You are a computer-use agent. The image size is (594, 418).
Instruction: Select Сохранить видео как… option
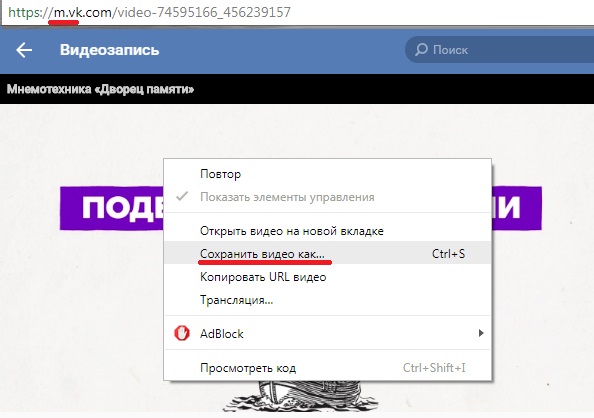pyautogui.click(x=328, y=254)
